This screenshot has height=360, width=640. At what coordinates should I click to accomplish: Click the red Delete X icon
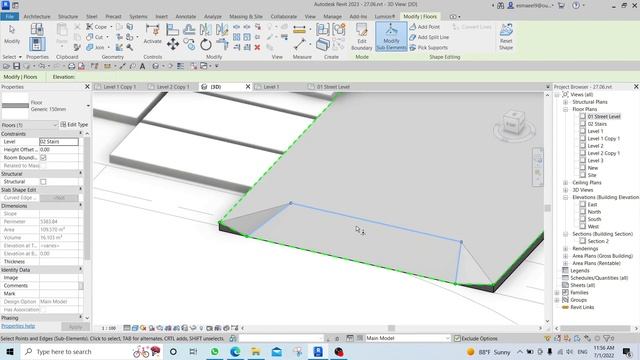[x=257, y=47]
